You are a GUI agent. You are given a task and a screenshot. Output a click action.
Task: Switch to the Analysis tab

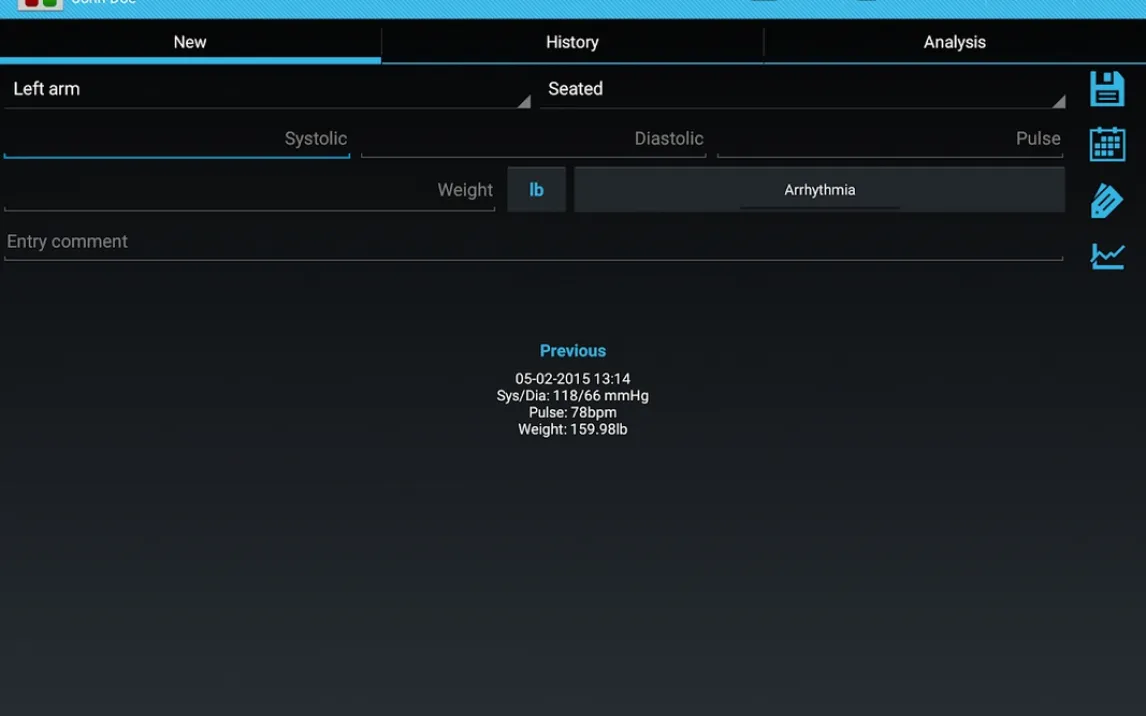click(x=954, y=42)
